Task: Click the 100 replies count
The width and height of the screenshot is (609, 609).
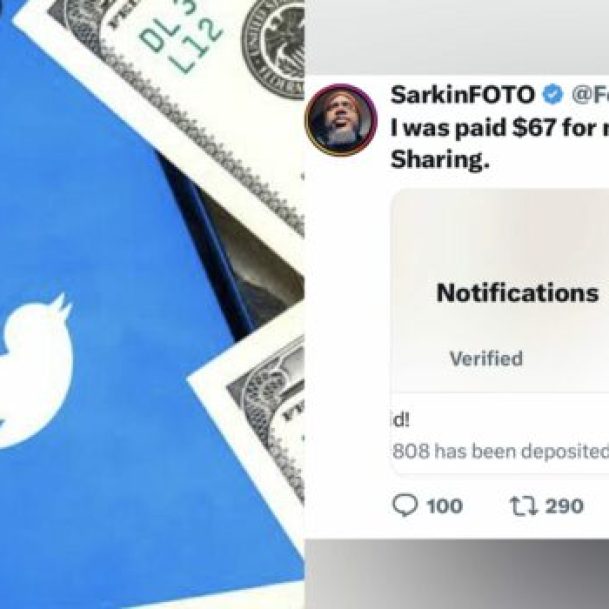Action: click(x=445, y=506)
